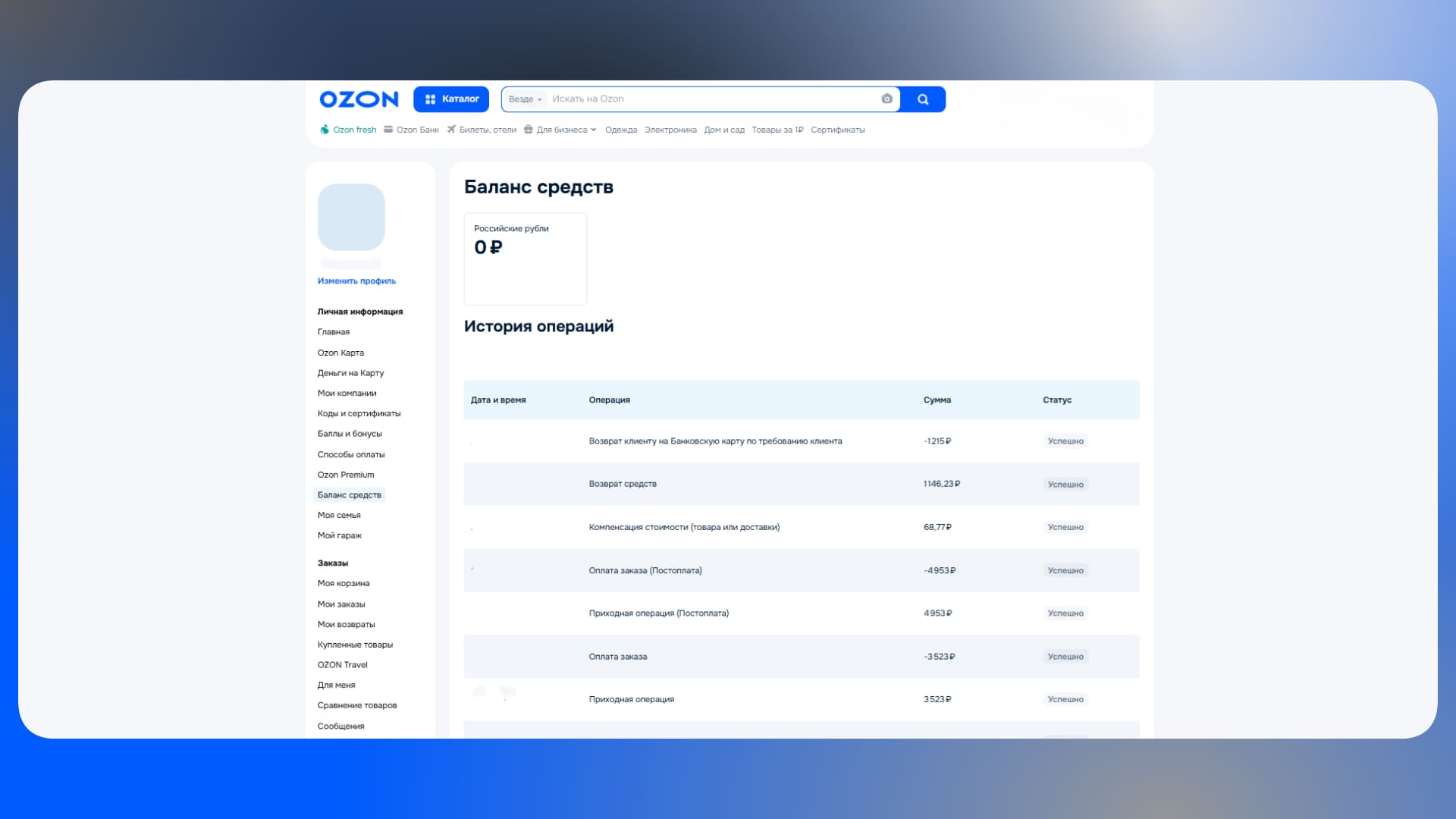Open Товары за 1₽ link
Viewport: 1456px width, 819px height.
[777, 130]
